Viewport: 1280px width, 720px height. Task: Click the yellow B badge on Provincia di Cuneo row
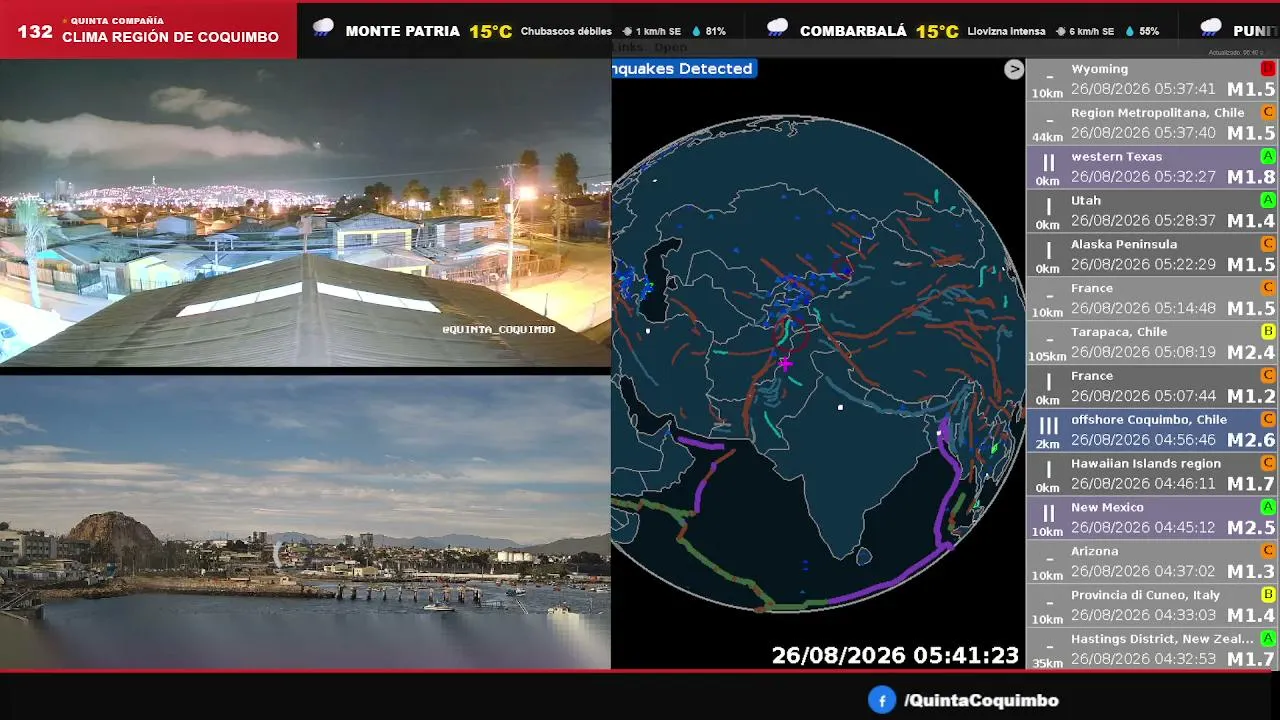(x=1268, y=595)
